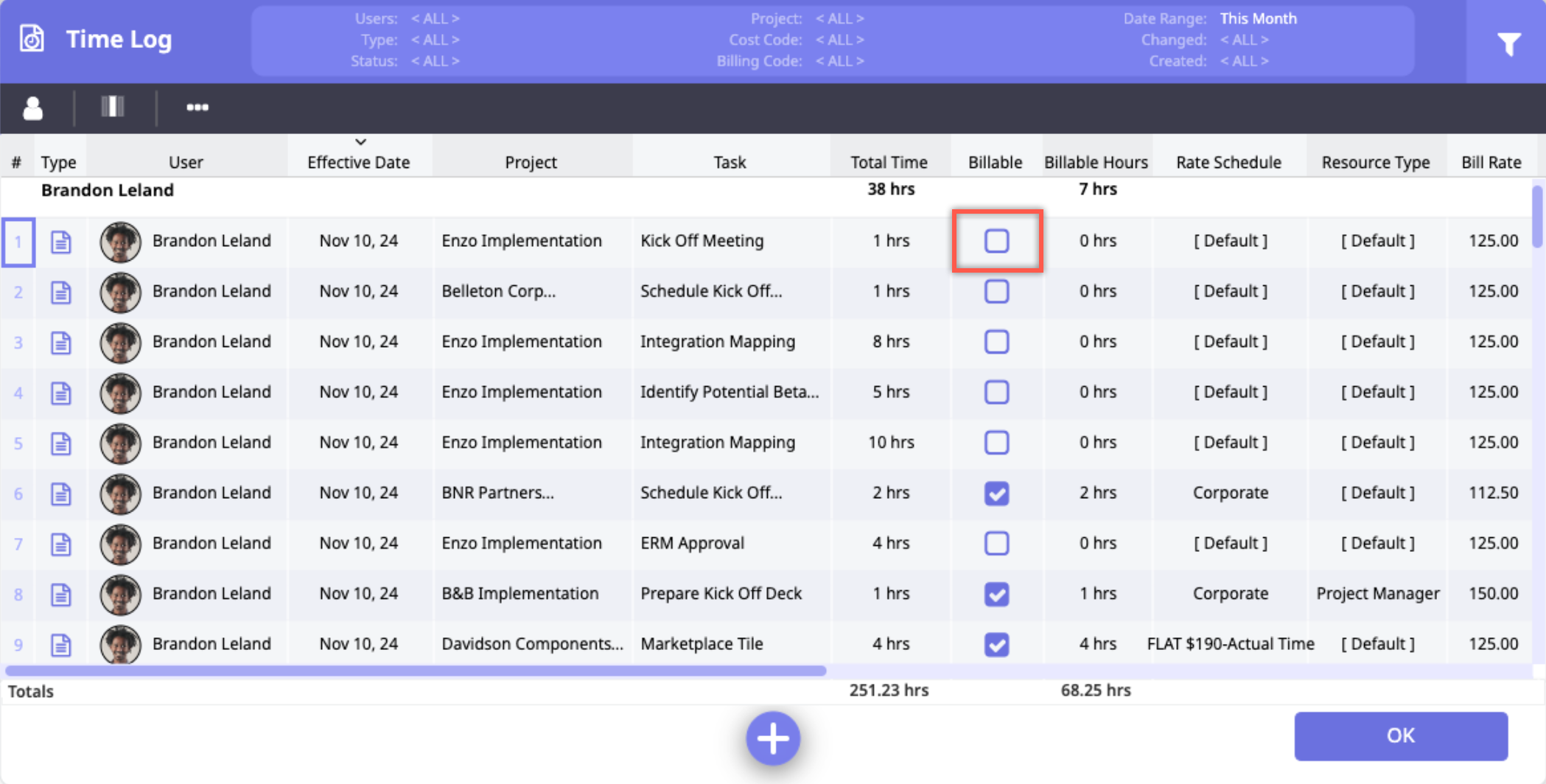
Task: Open the document icon for row 3
Action: (x=61, y=343)
